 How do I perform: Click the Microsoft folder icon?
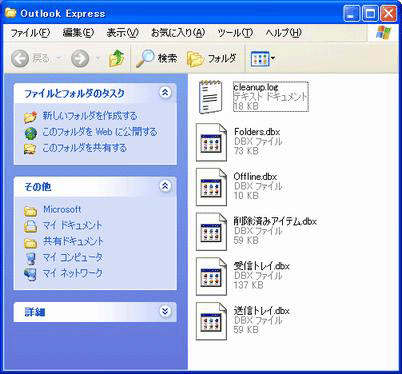coord(30,211)
